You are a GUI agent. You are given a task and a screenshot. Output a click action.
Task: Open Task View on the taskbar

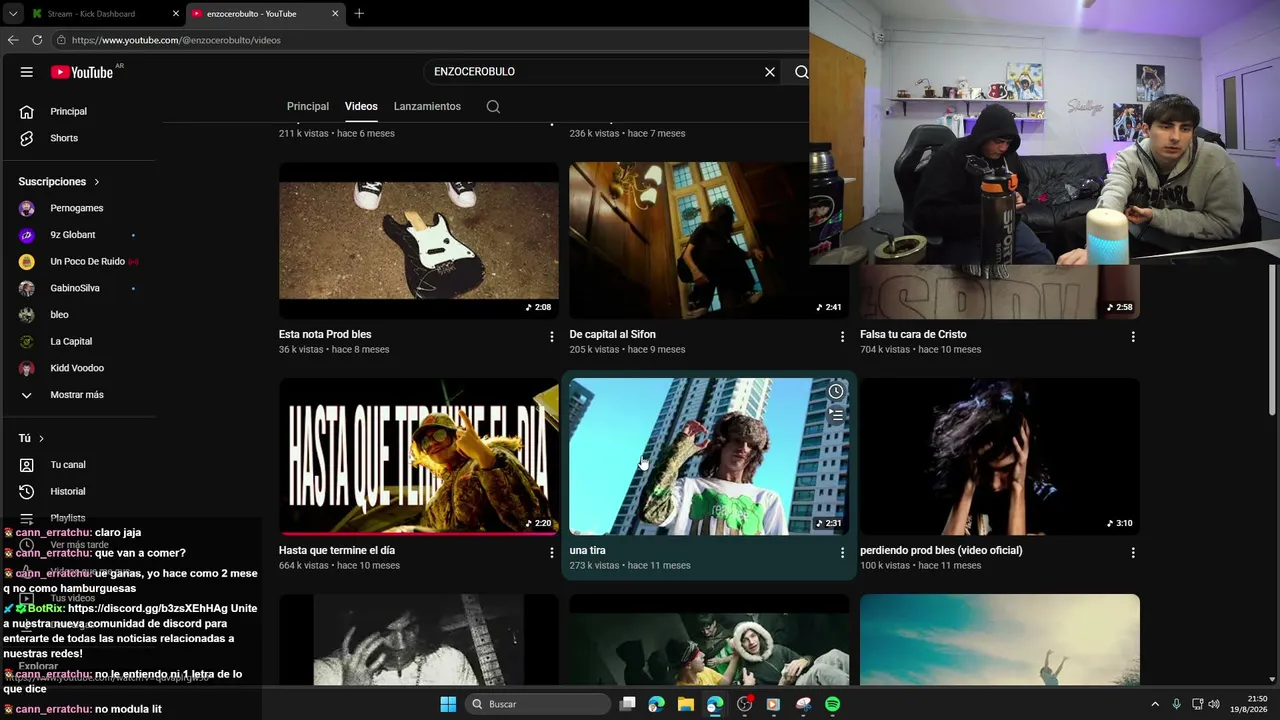pos(627,704)
